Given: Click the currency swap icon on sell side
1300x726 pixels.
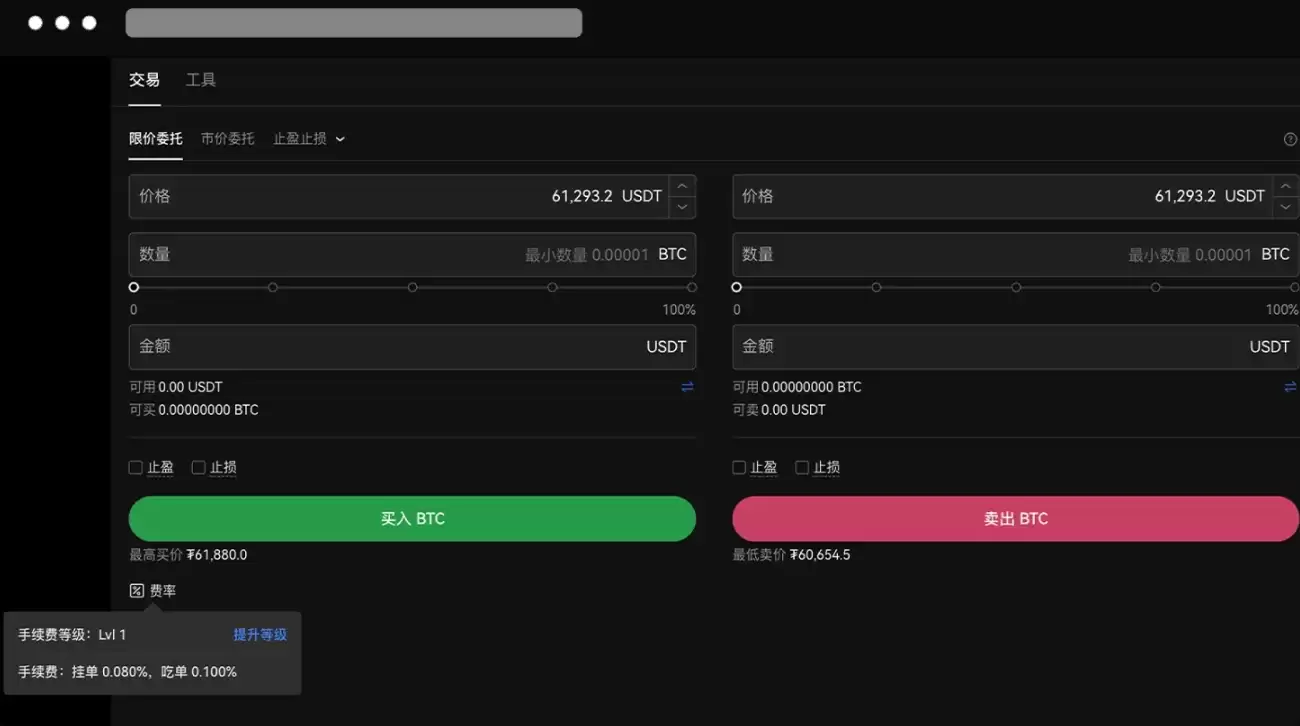Looking at the screenshot, I should point(1290,386).
